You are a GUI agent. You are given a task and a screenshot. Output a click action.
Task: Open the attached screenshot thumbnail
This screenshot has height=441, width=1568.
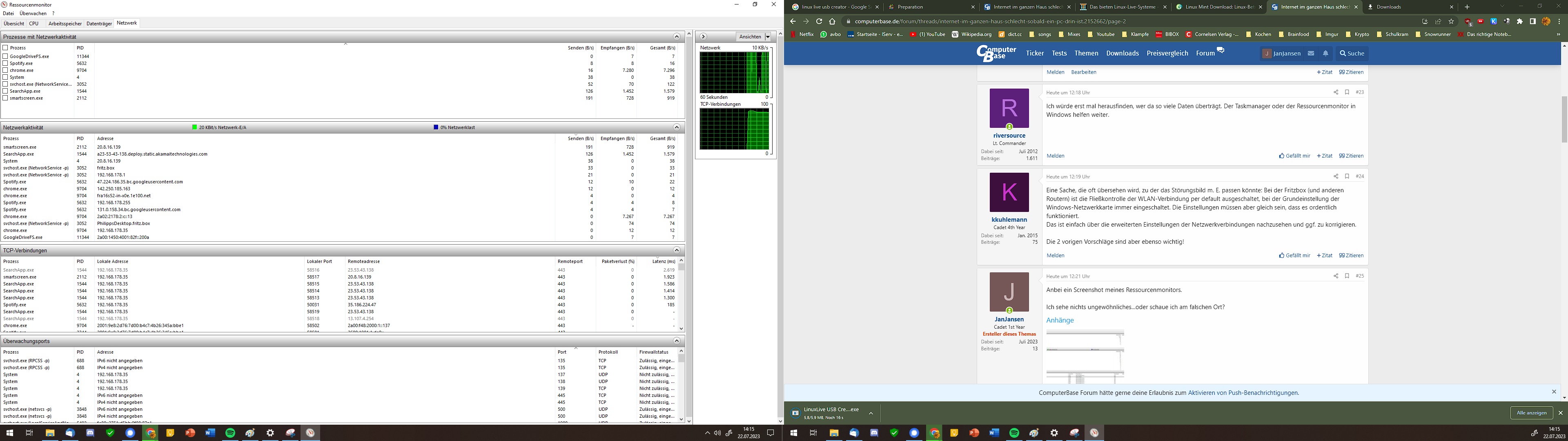tap(1085, 356)
